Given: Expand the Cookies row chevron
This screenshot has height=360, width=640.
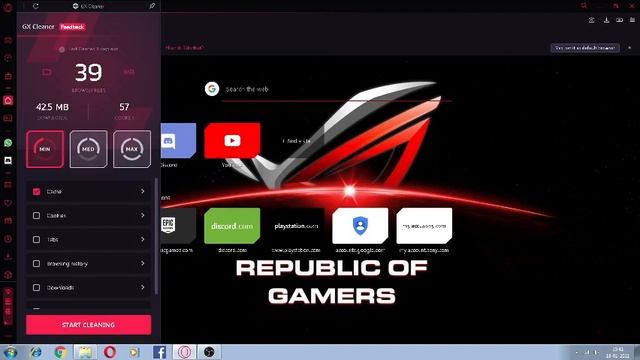Looking at the screenshot, I should 142,215.
